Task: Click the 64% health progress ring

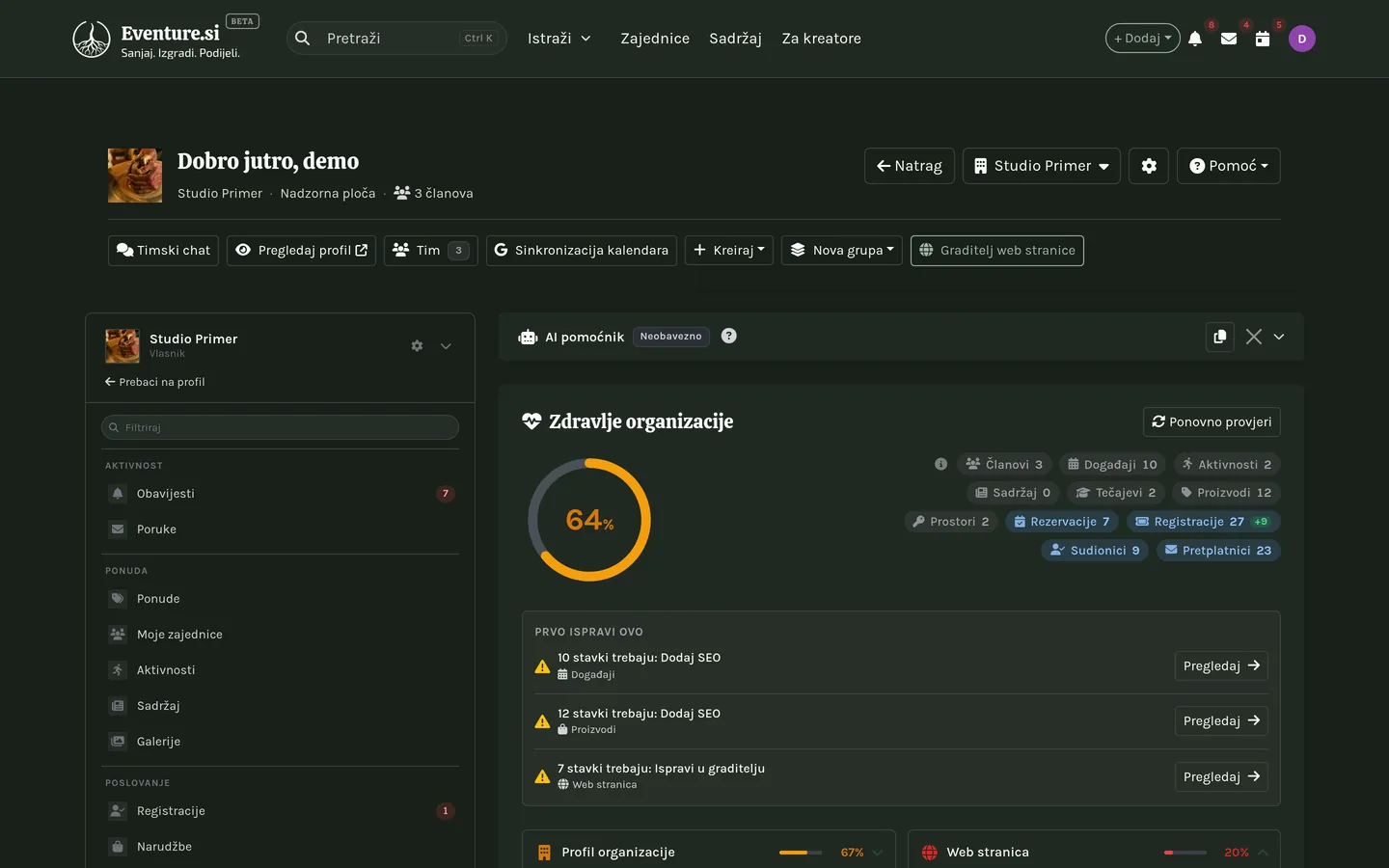Action: point(589,520)
